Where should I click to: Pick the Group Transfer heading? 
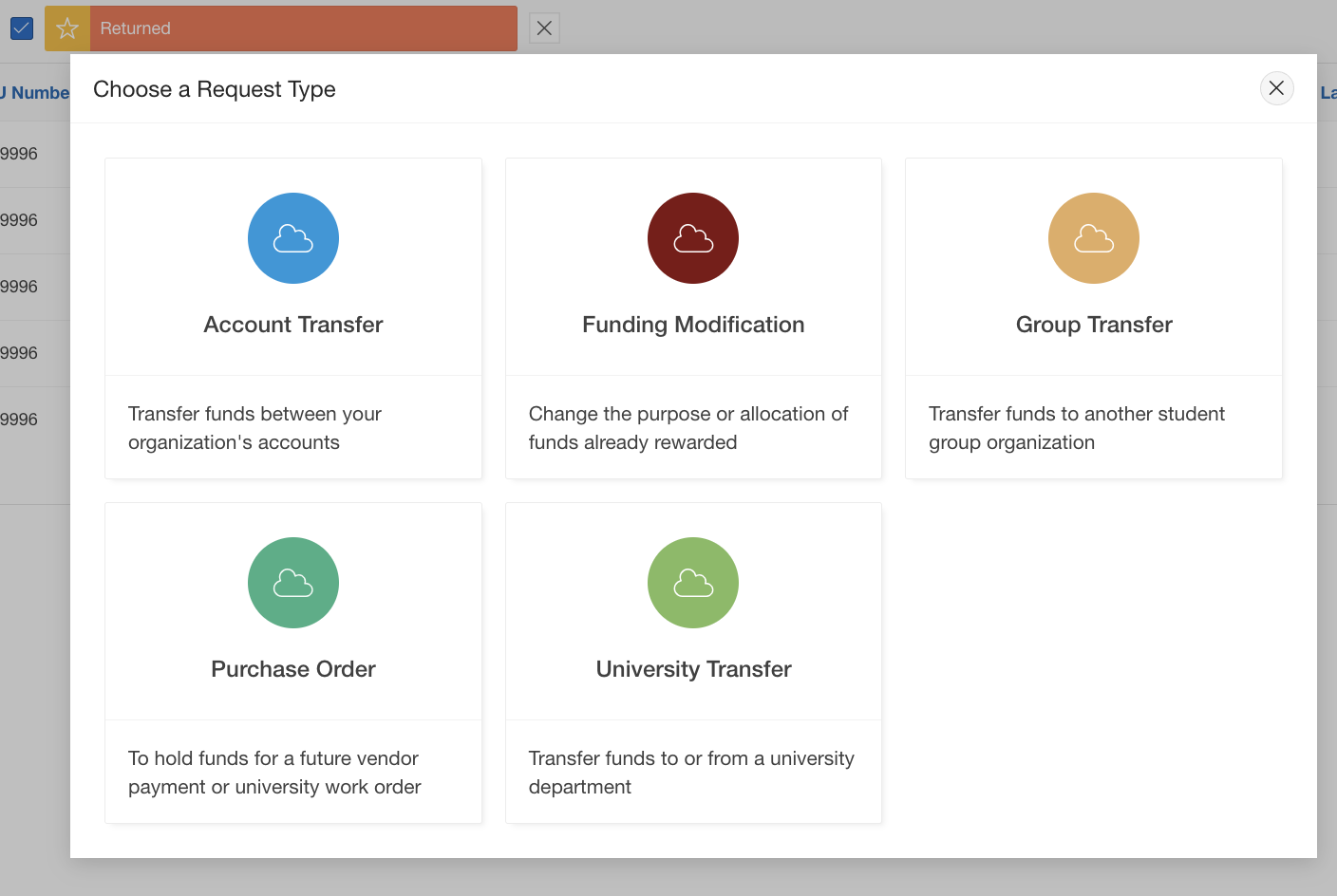[x=1094, y=325]
